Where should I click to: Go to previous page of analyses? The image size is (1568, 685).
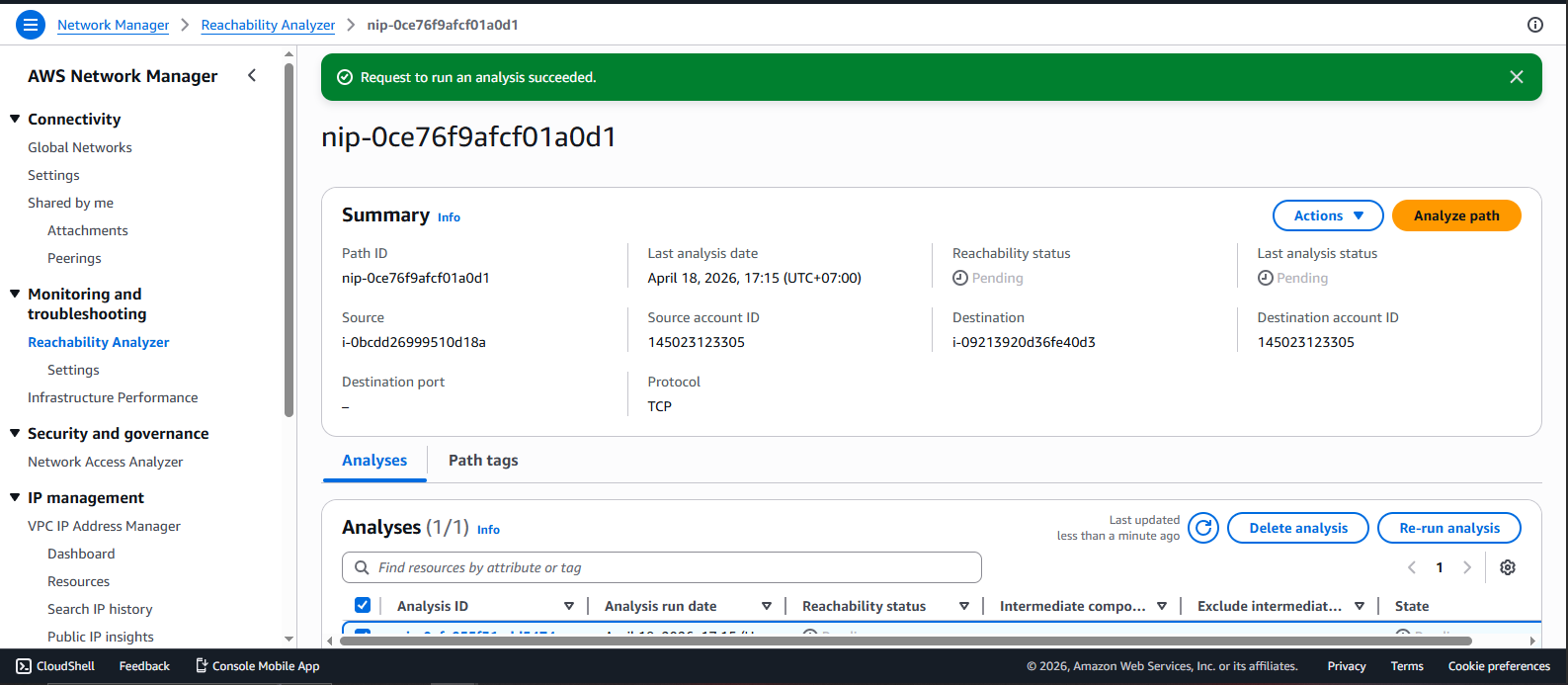tap(1412, 567)
